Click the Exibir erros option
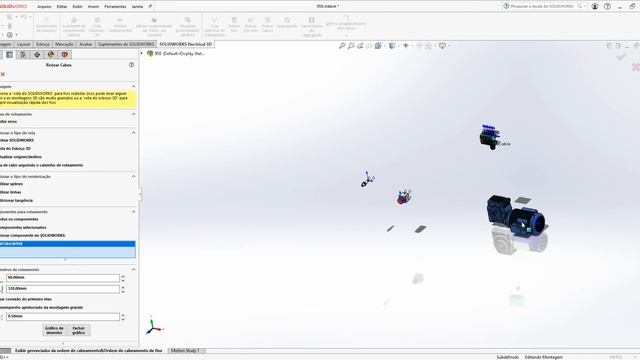The height and width of the screenshot is (360, 640). pos(9,122)
